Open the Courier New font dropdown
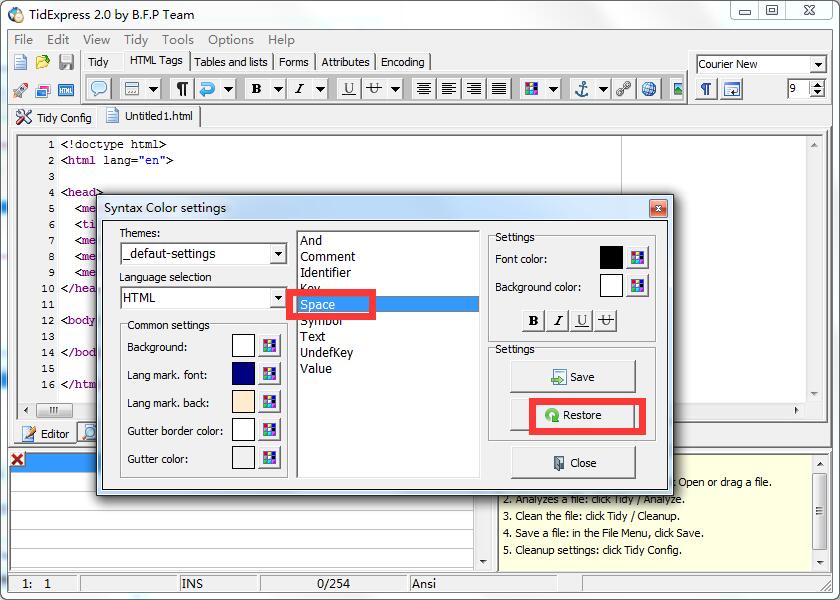 pos(818,64)
